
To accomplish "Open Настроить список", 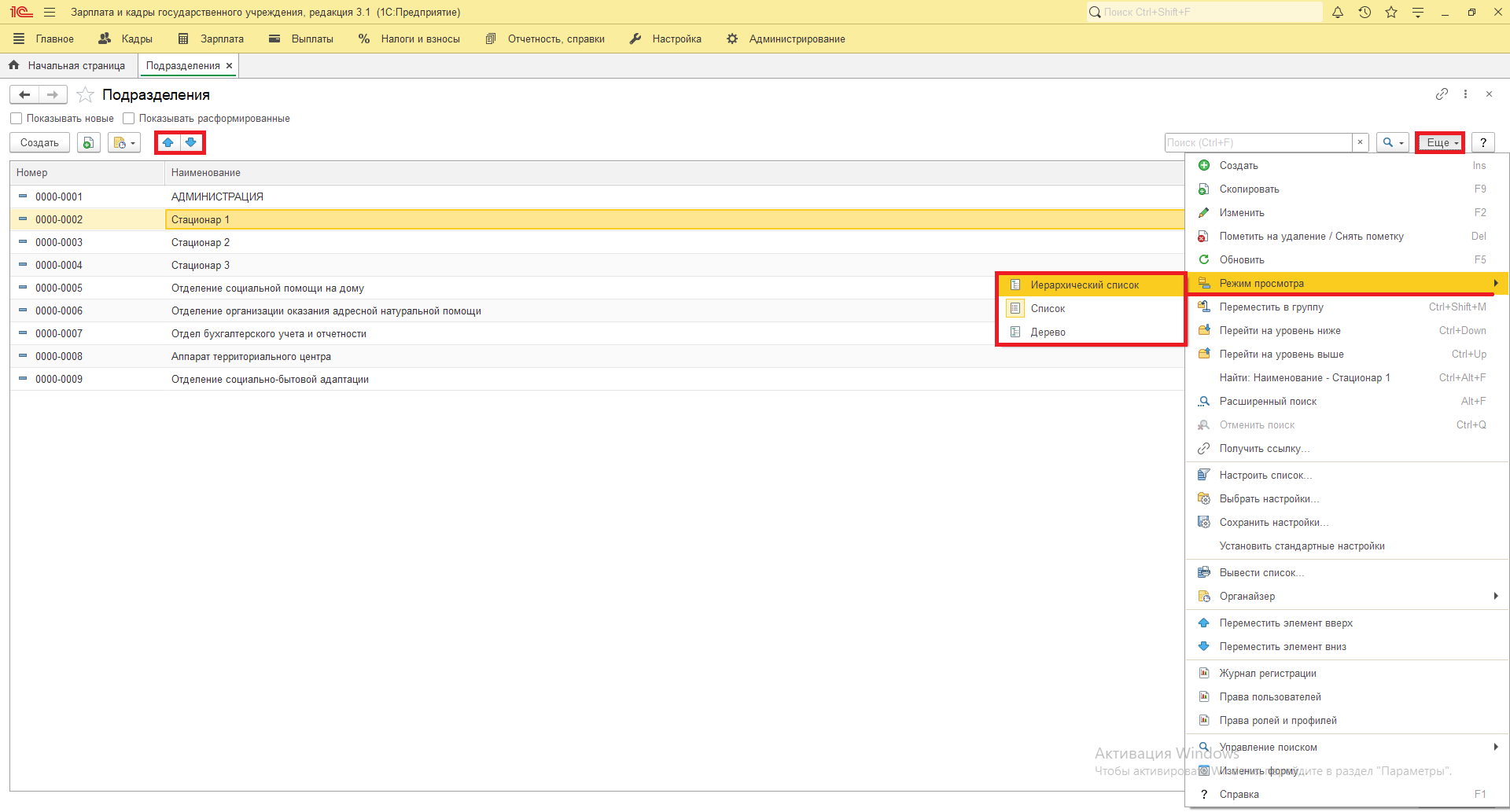I will 1346,476.
